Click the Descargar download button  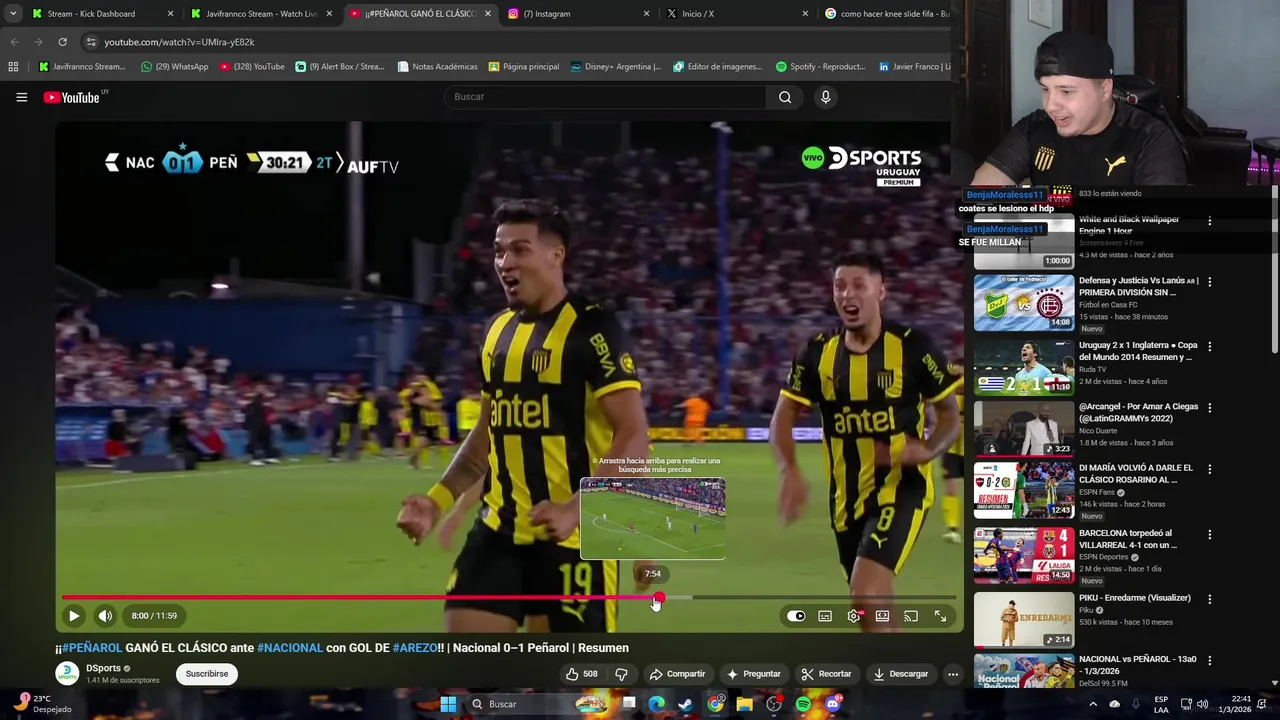(900, 674)
